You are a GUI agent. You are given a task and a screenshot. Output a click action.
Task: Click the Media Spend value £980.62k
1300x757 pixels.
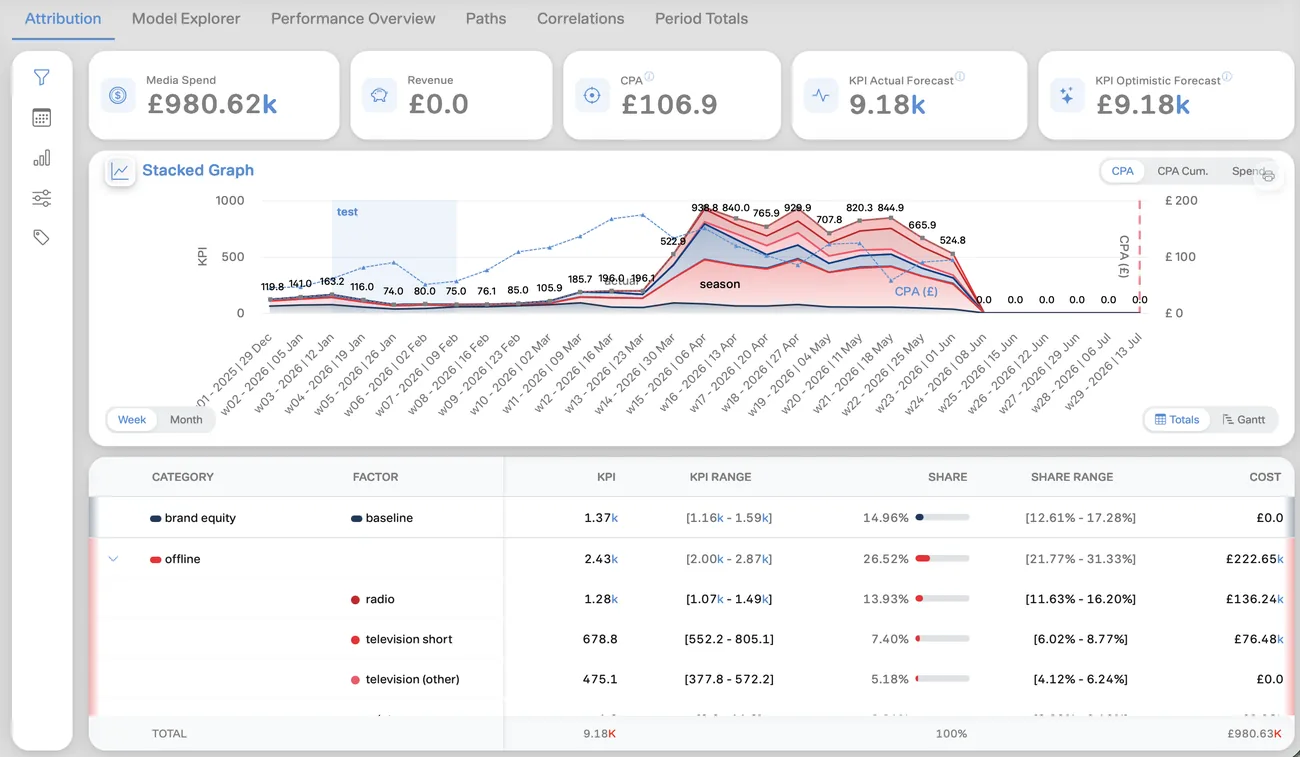click(212, 104)
